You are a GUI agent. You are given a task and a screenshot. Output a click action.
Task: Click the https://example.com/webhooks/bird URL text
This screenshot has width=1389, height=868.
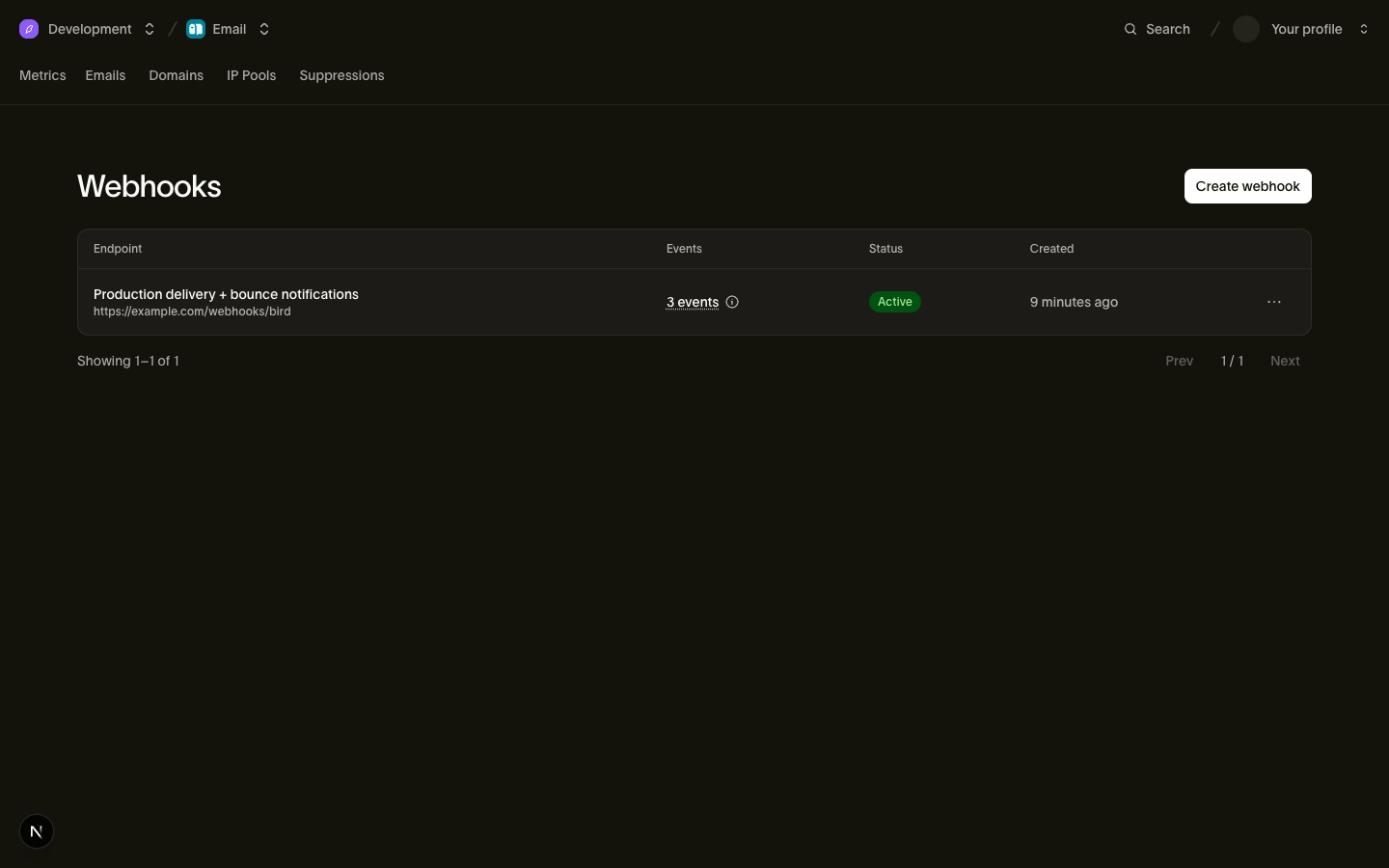(x=192, y=312)
